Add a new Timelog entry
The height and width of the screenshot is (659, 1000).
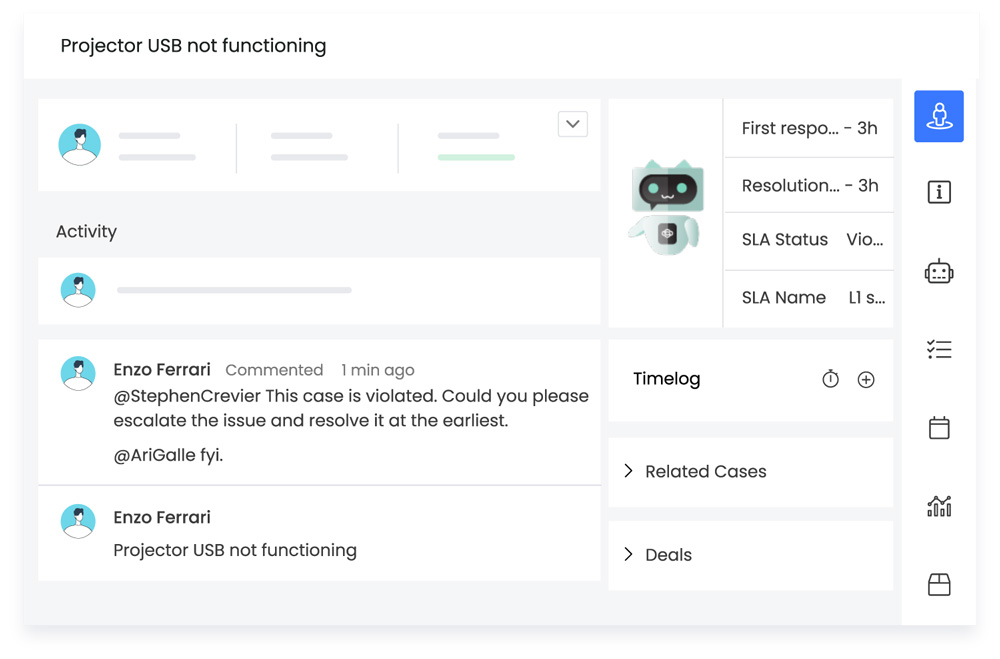866,379
